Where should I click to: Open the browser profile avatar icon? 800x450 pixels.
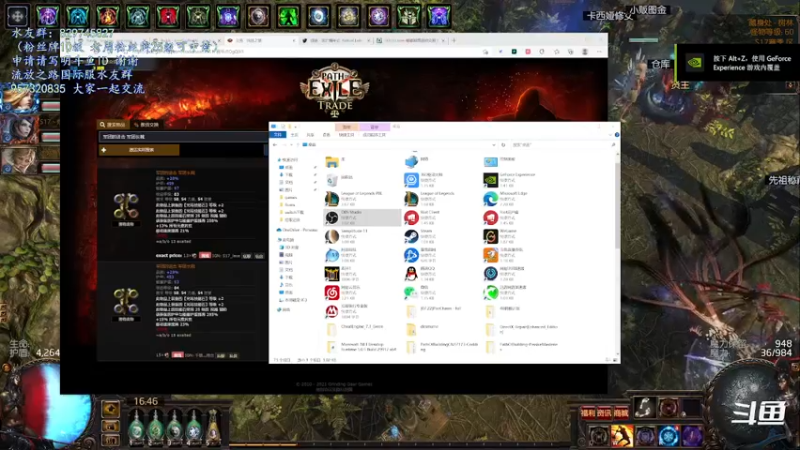tap(585, 52)
